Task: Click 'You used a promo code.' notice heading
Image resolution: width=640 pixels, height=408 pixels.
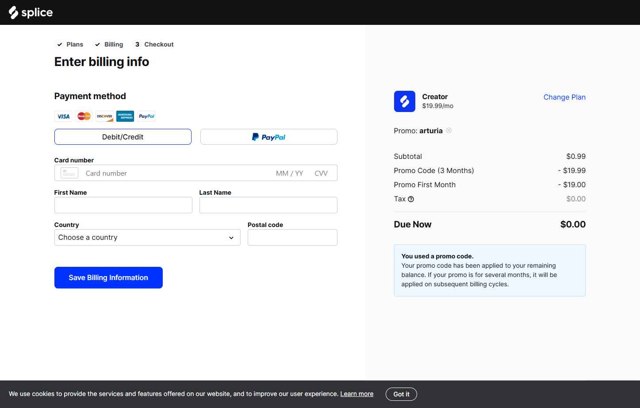Action: click(x=437, y=256)
